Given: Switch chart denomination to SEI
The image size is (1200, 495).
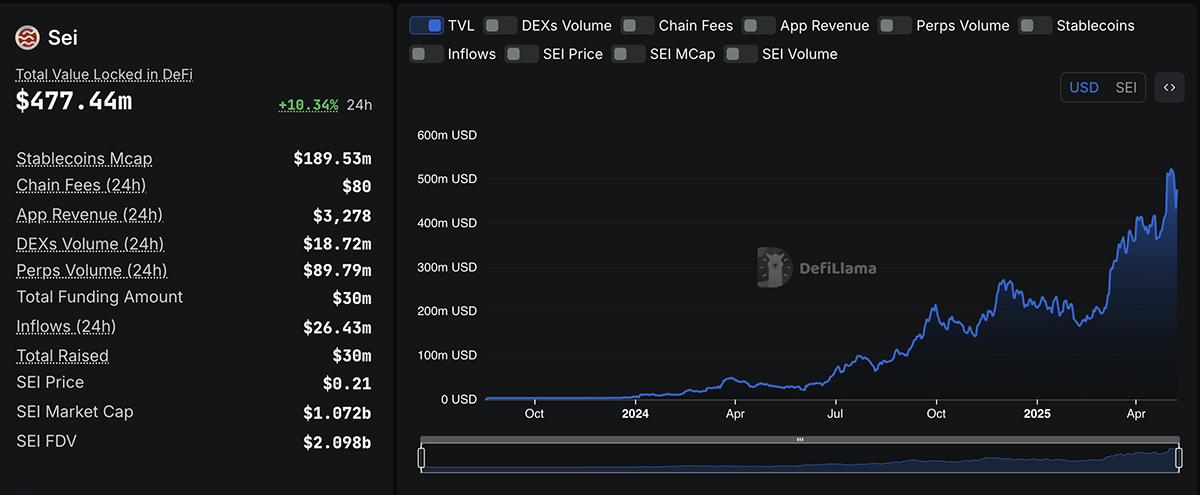Looking at the screenshot, I should [1126, 87].
